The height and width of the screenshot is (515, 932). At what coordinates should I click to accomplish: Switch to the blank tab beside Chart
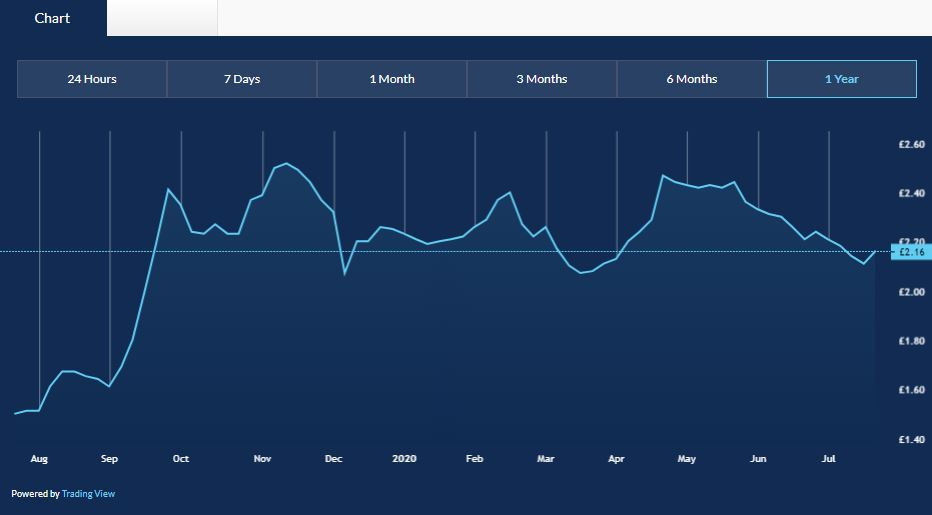tap(162, 18)
